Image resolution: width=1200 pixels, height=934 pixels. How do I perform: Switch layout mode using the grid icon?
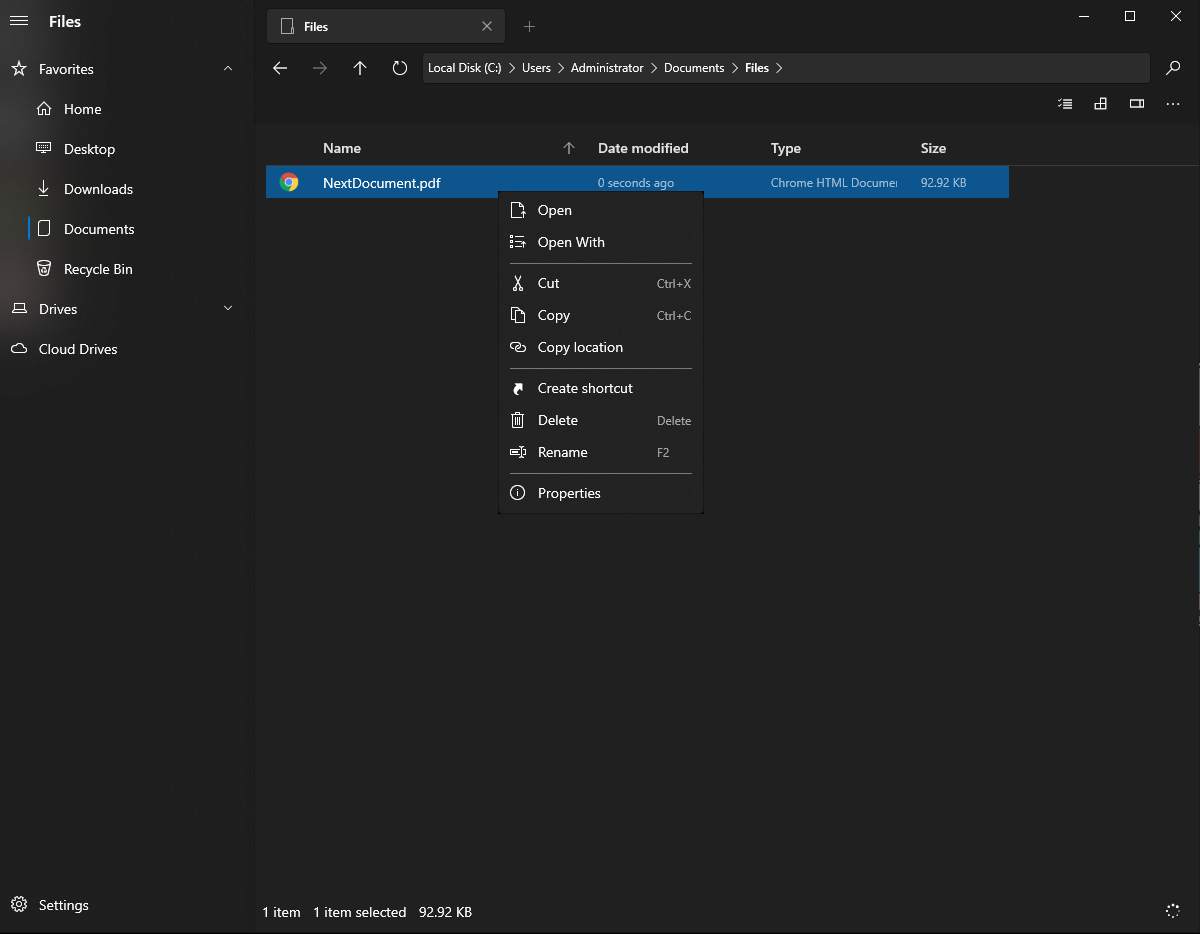(x=1100, y=103)
